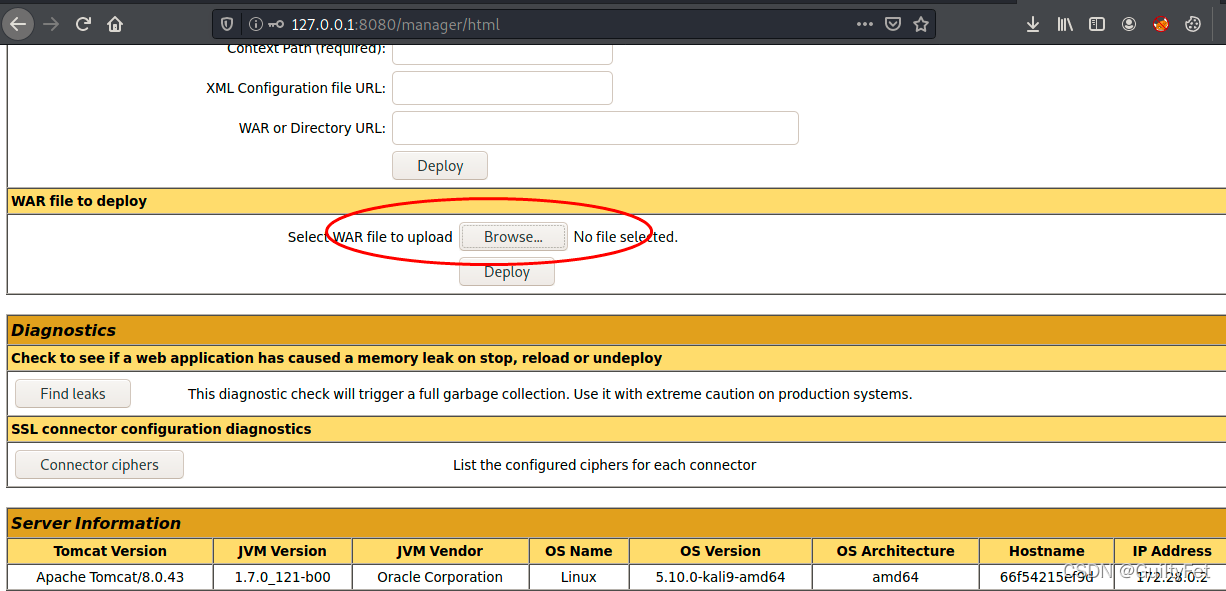This screenshot has height=591, width=1226.
Task: Click Deploy under the Browse button
Action: (x=507, y=272)
